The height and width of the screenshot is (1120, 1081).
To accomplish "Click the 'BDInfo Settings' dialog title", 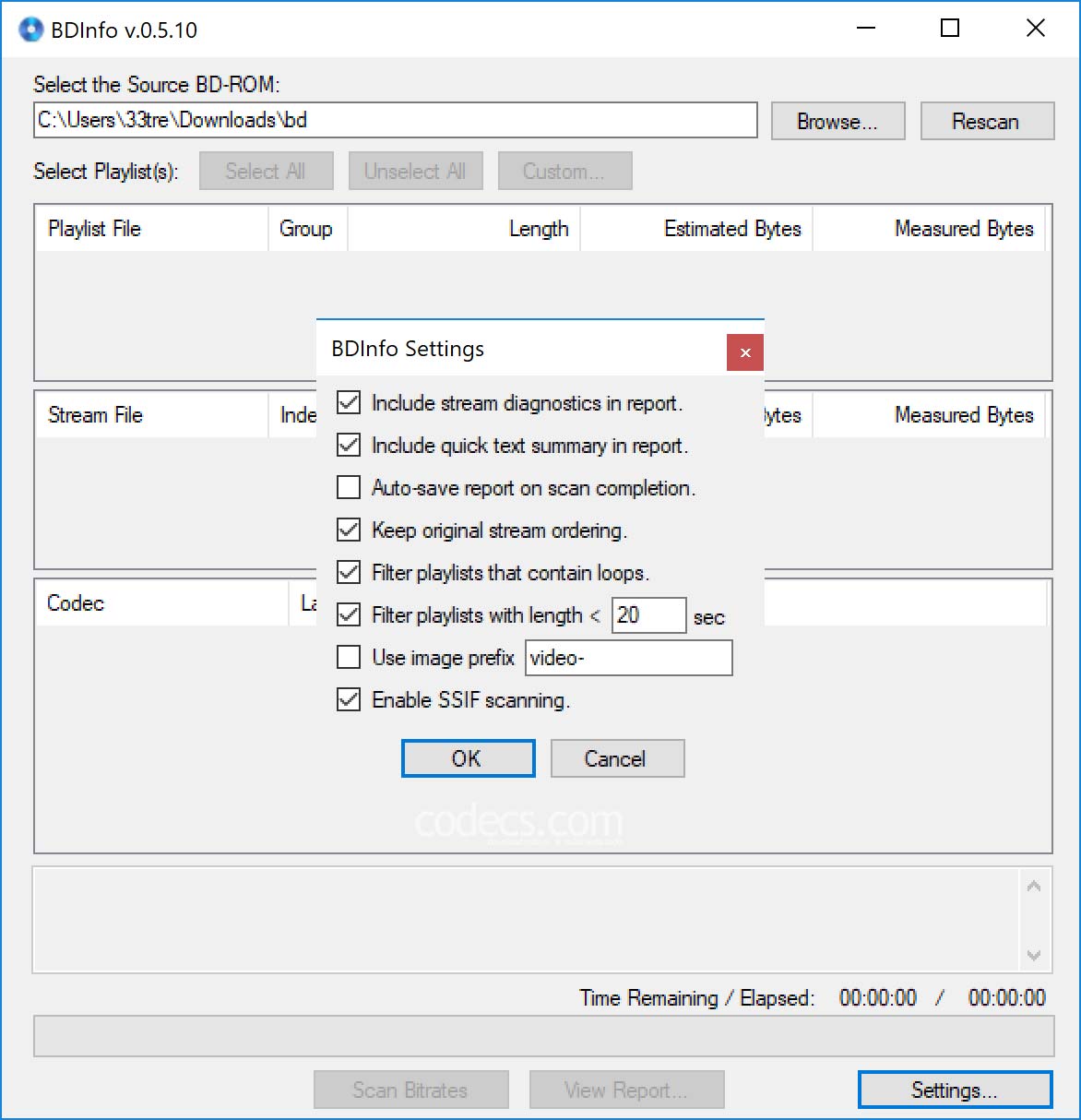I will [408, 349].
